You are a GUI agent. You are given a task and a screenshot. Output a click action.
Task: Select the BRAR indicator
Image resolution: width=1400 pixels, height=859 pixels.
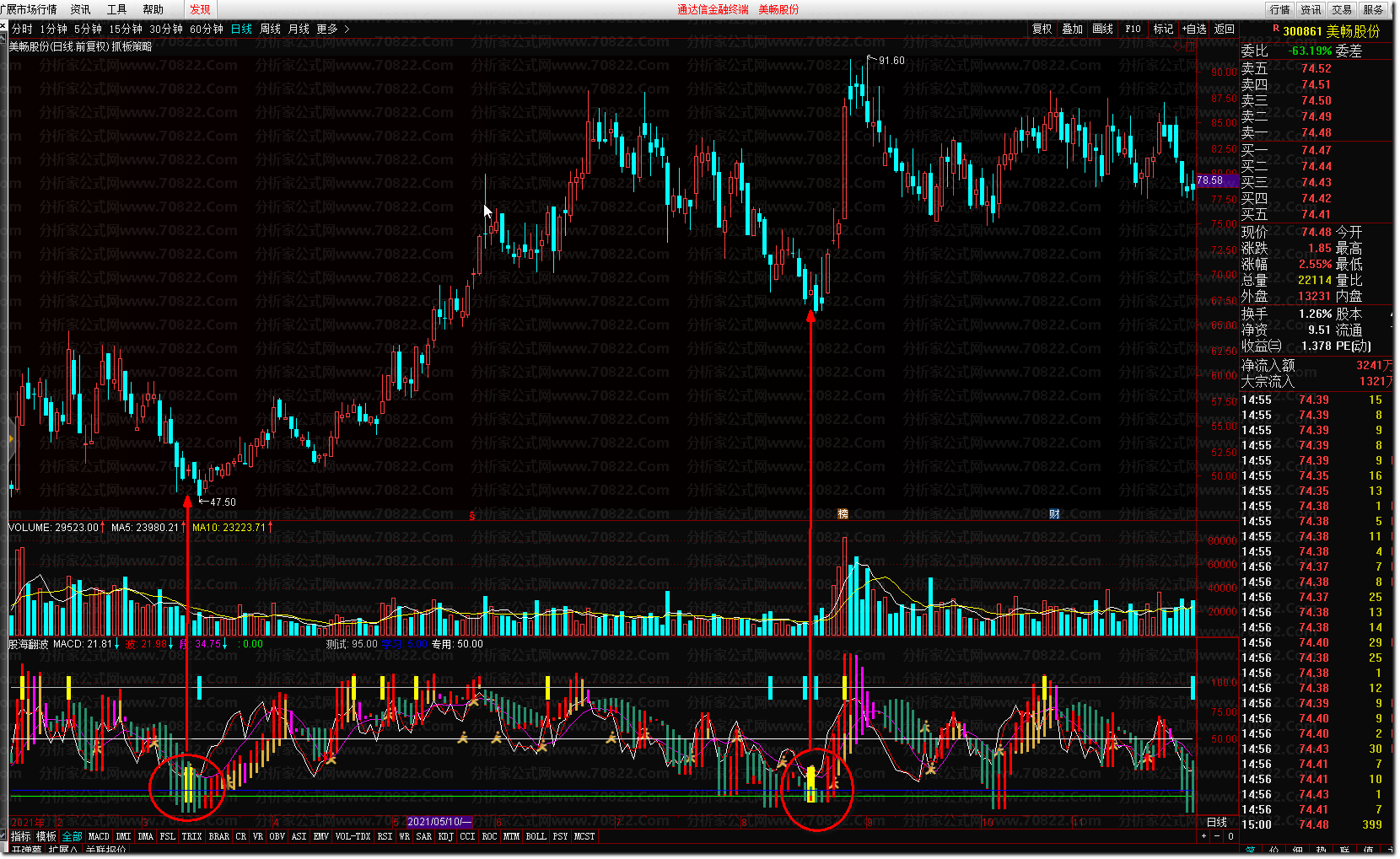219,836
